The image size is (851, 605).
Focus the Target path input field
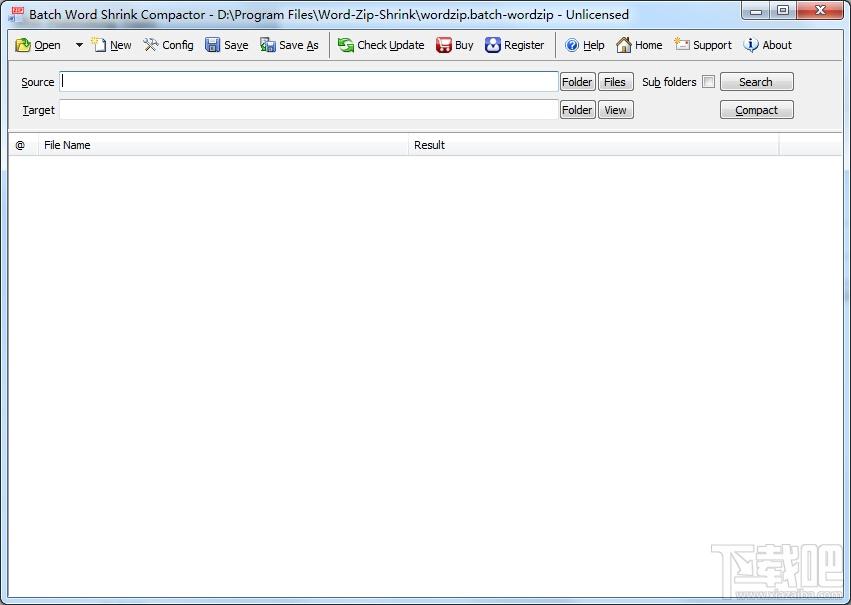[x=309, y=110]
